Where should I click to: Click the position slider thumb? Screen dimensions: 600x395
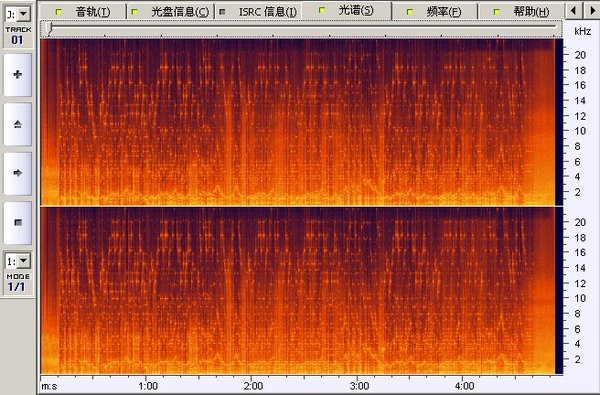[49, 27]
